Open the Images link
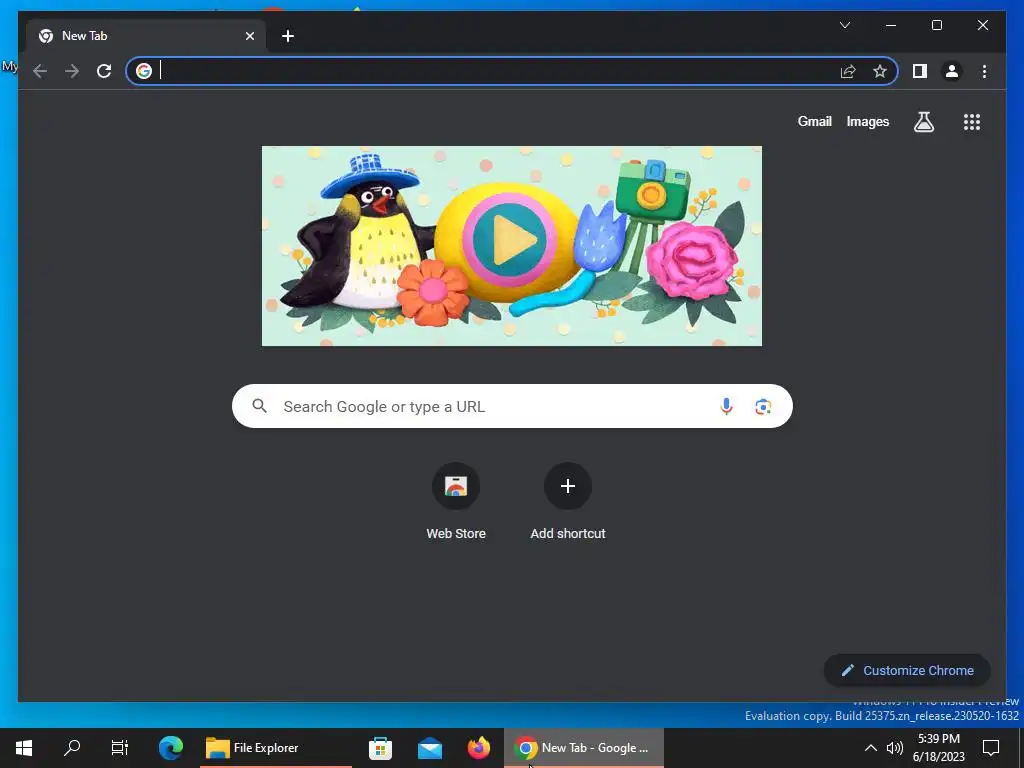This screenshot has height=768, width=1024. click(867, 121)
